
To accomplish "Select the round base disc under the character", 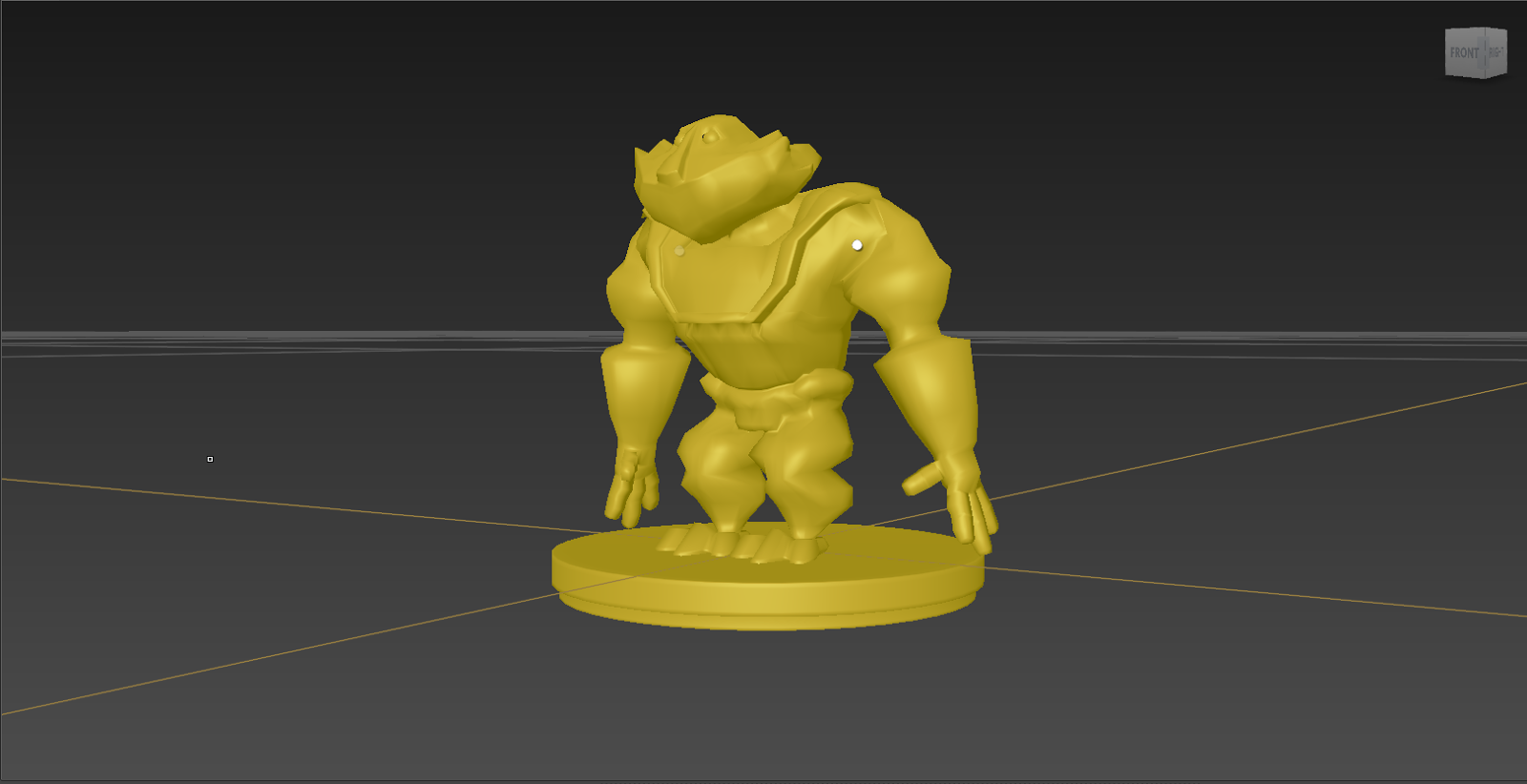I will coord(767,577).
